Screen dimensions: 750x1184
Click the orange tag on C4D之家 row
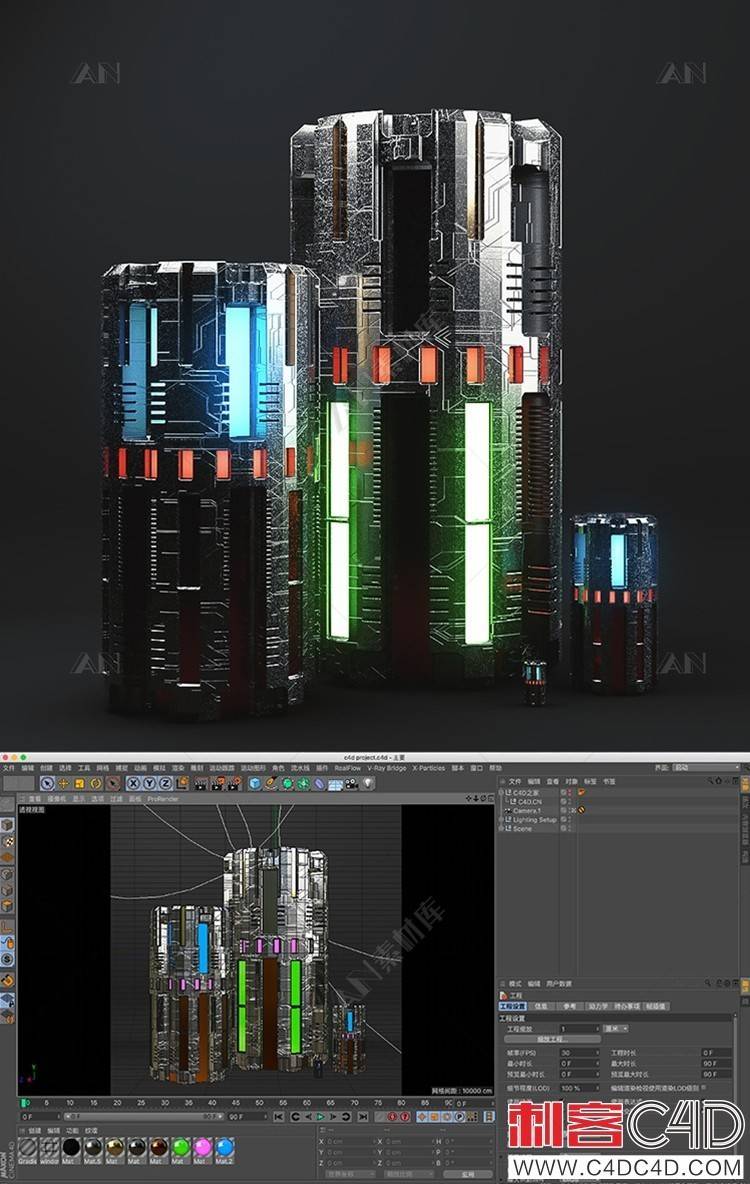click(x=582, y=792)
